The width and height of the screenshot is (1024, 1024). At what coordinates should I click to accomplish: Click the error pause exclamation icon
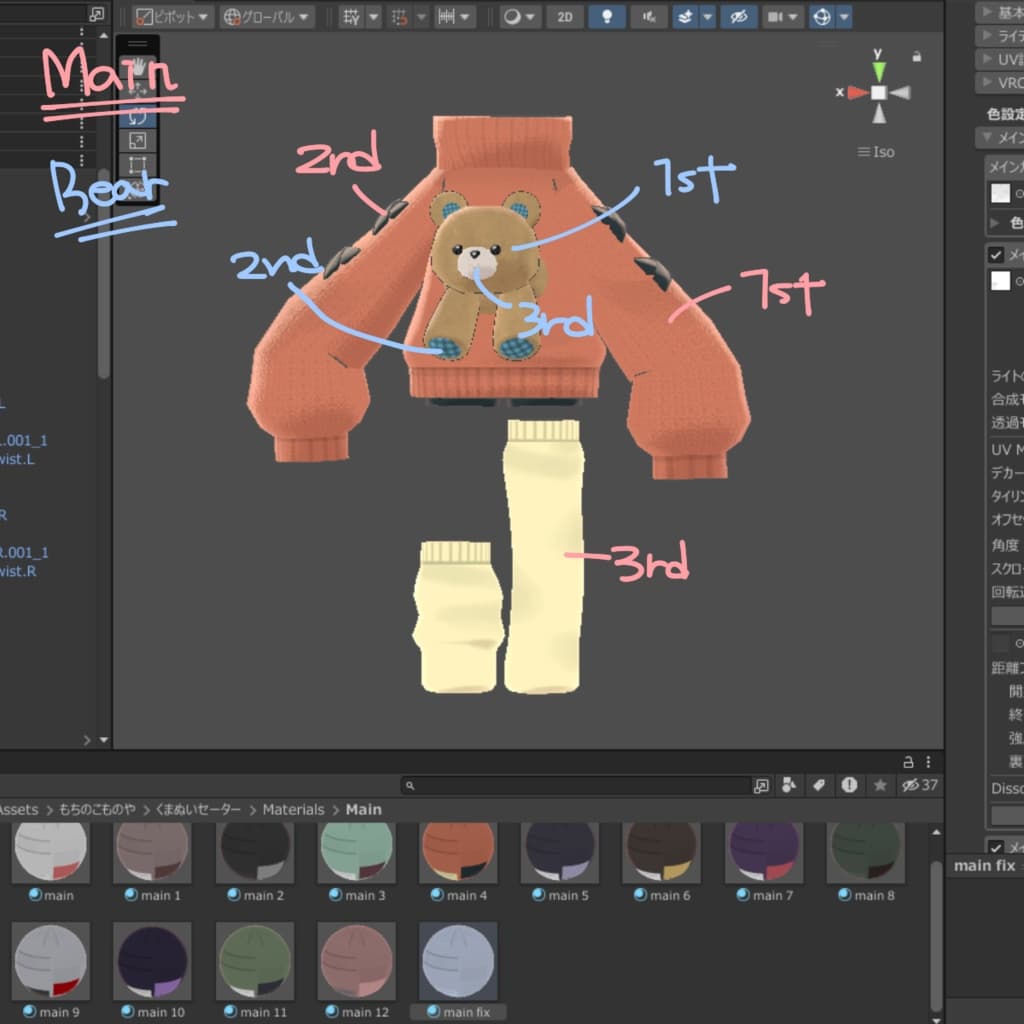pyautogui.click(x=849, y=785)
